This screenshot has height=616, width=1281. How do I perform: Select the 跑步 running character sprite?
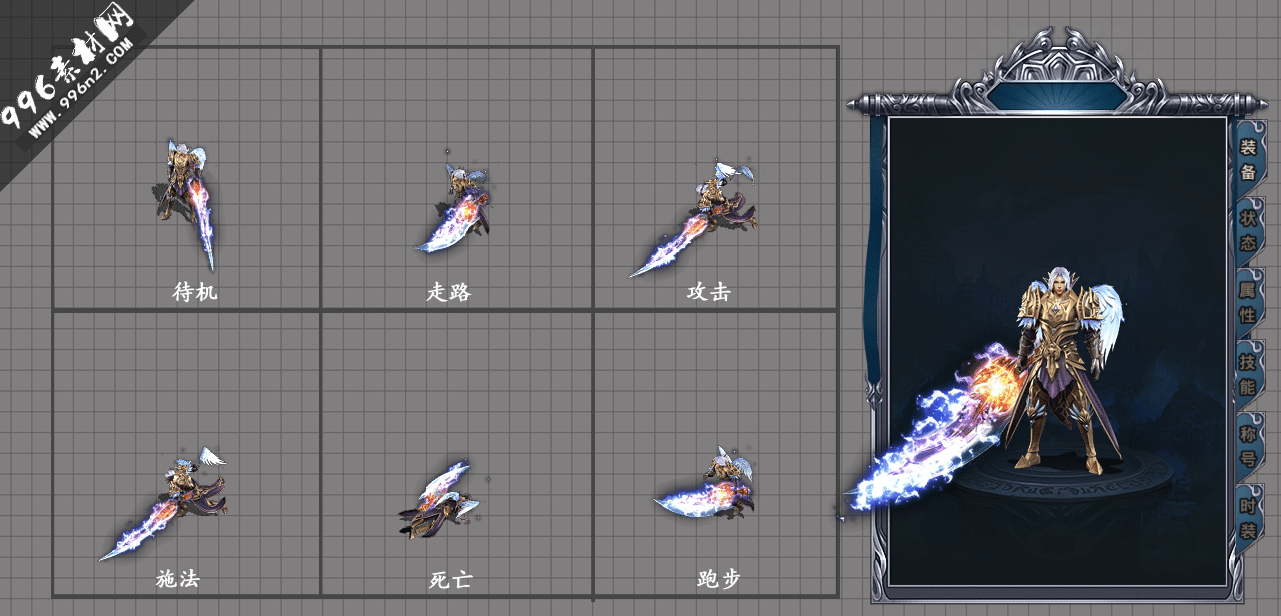click(x=705, y=482)
